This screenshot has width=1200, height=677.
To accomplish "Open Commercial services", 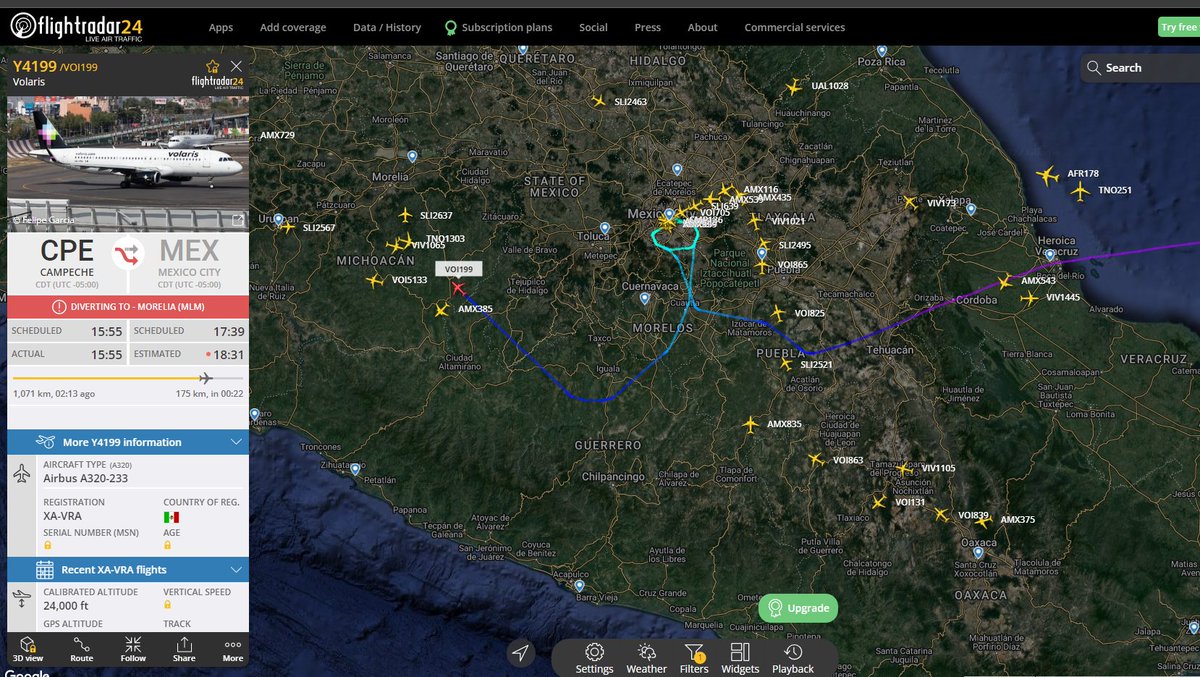I will 795,27.
